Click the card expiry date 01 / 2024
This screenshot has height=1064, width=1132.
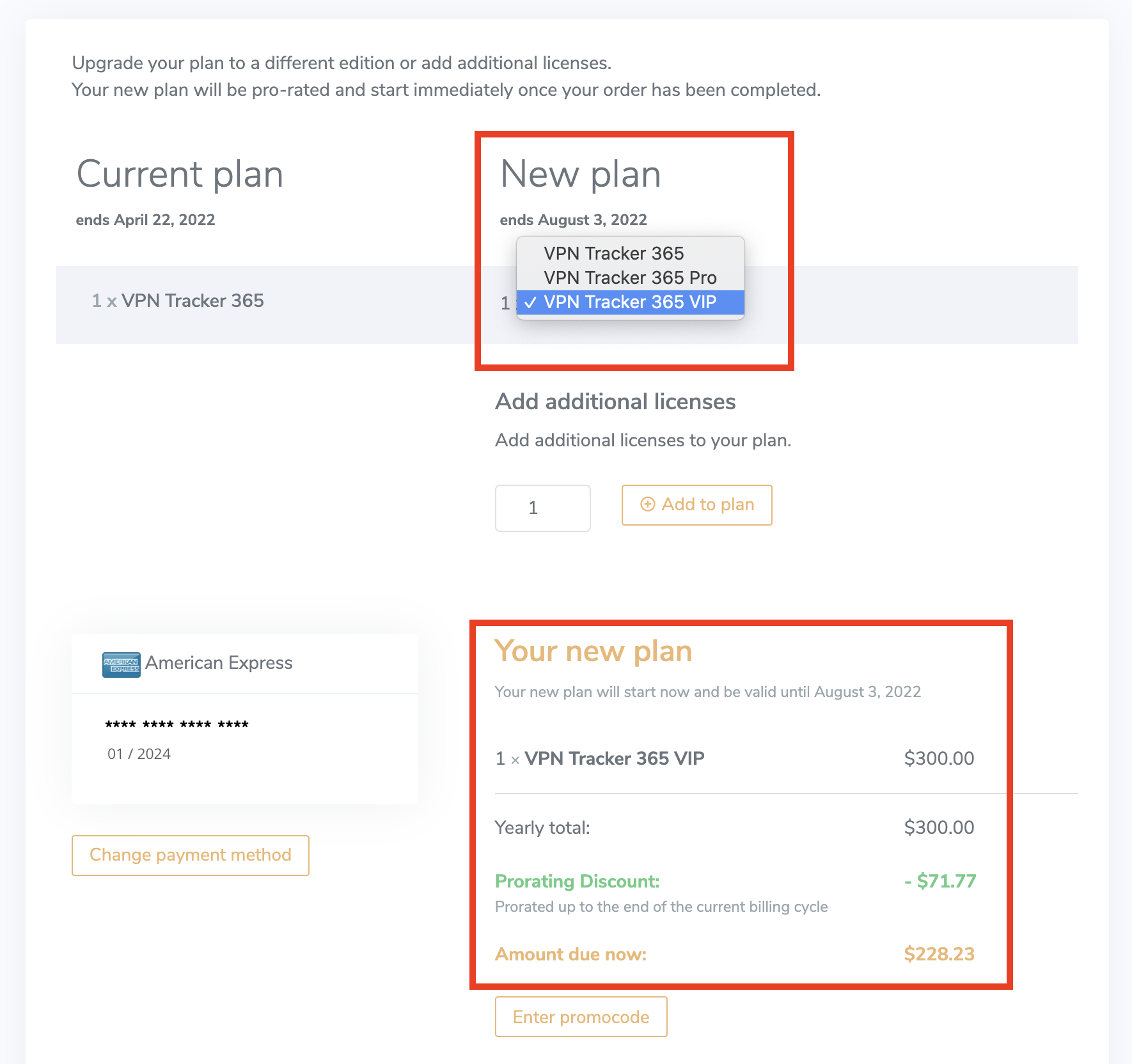click(x=139, y=754)
